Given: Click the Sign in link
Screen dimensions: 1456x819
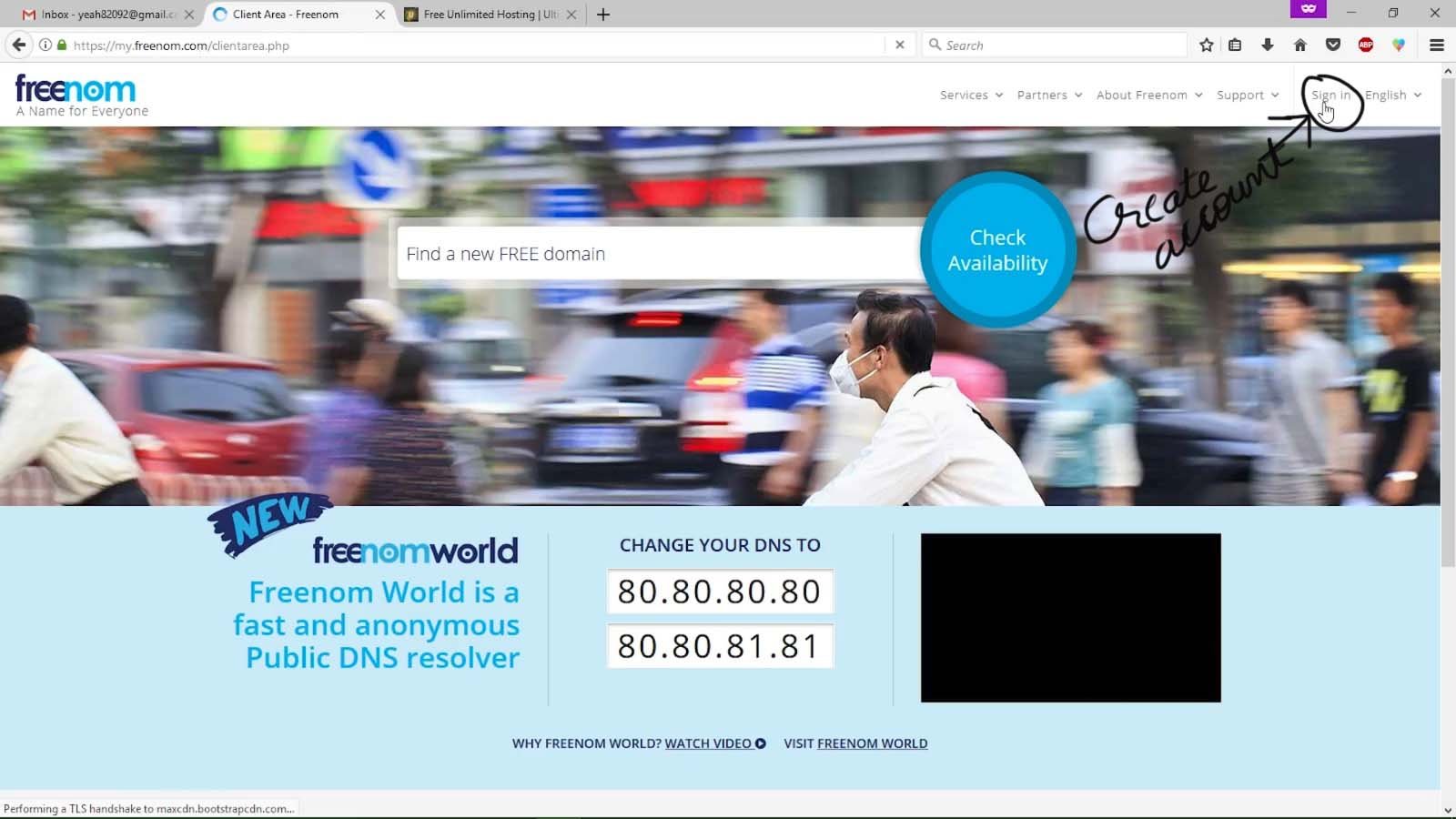Looking at the screenshot, I should [1330, 95].
